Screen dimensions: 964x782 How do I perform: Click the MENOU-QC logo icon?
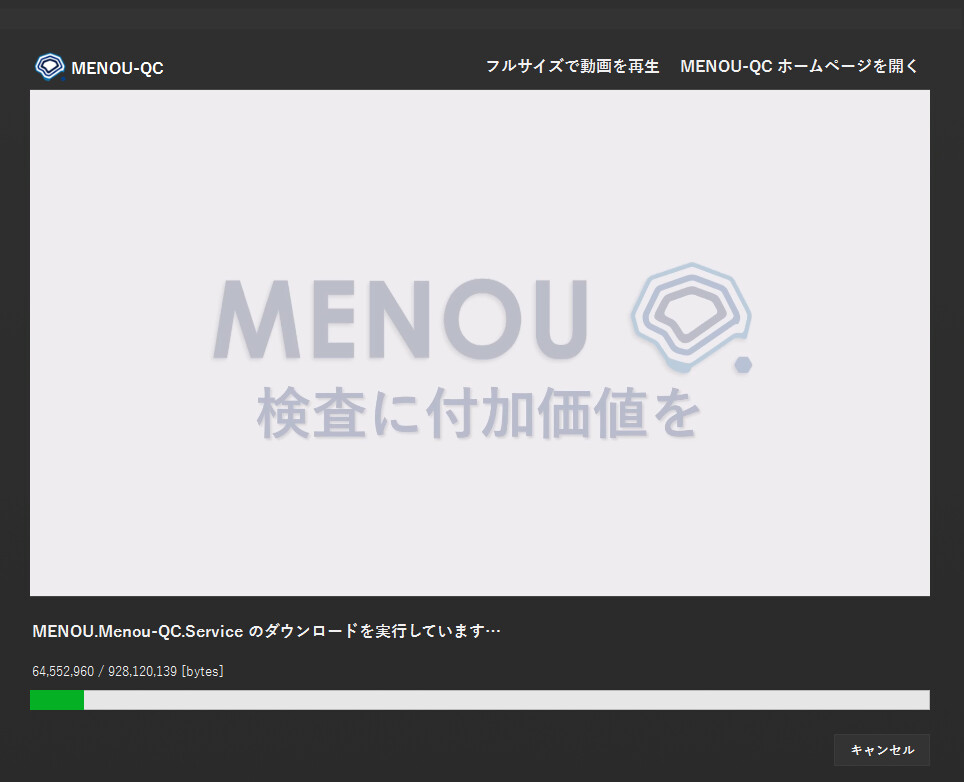50,67
